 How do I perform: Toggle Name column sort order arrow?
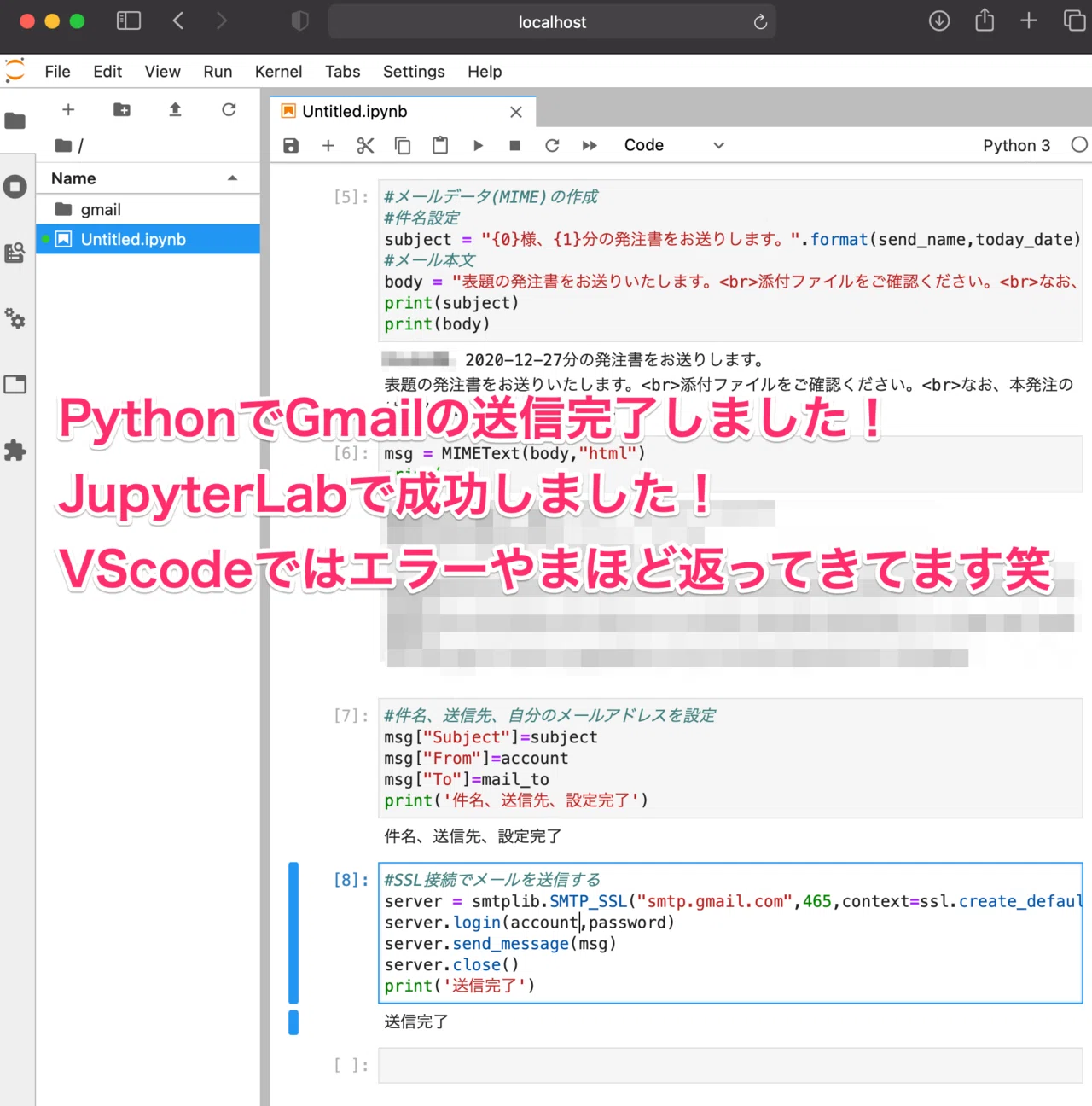tap(232, 178)
